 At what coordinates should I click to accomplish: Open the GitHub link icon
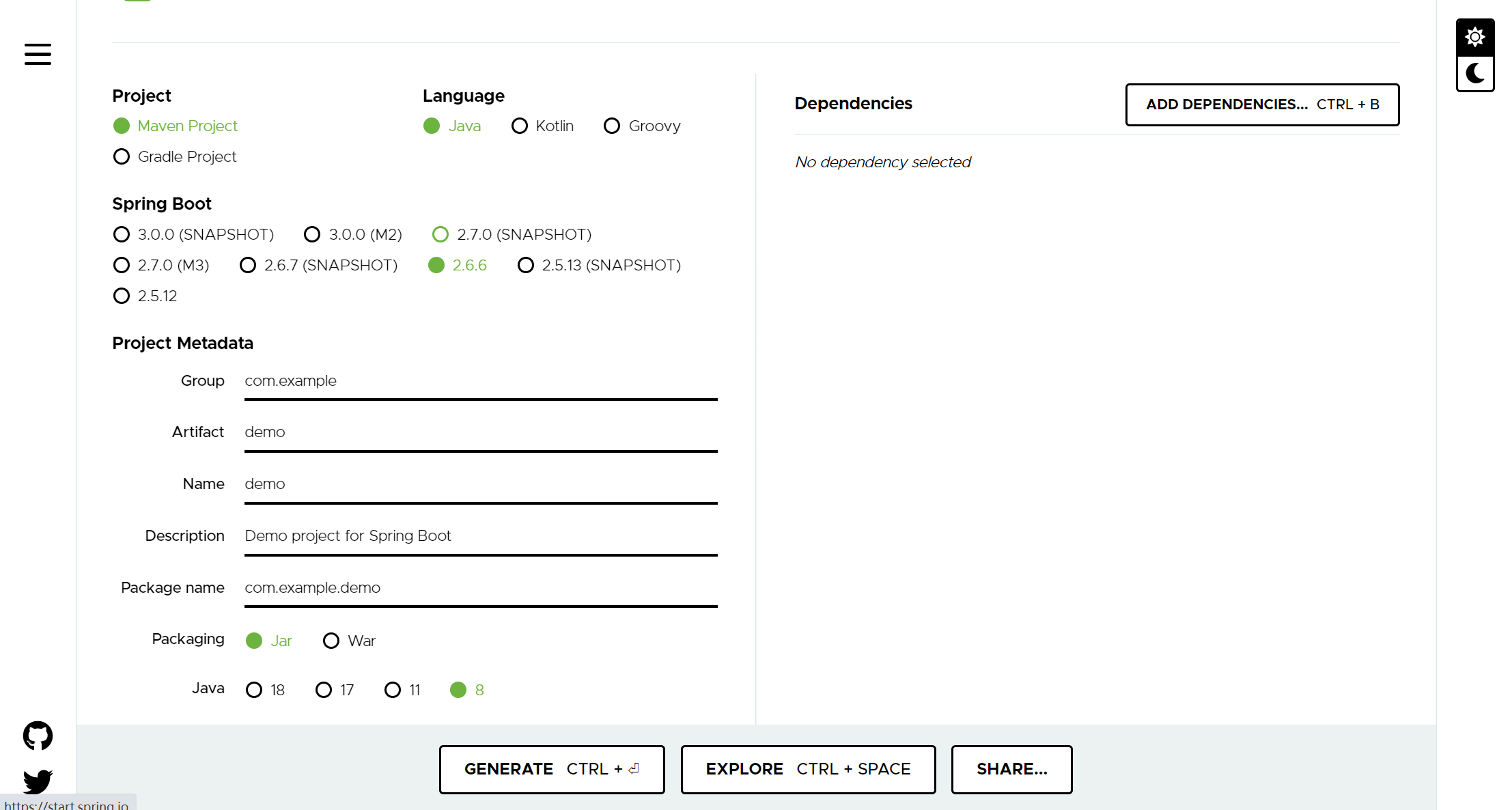pyautogui.click(x=38, y=736)
